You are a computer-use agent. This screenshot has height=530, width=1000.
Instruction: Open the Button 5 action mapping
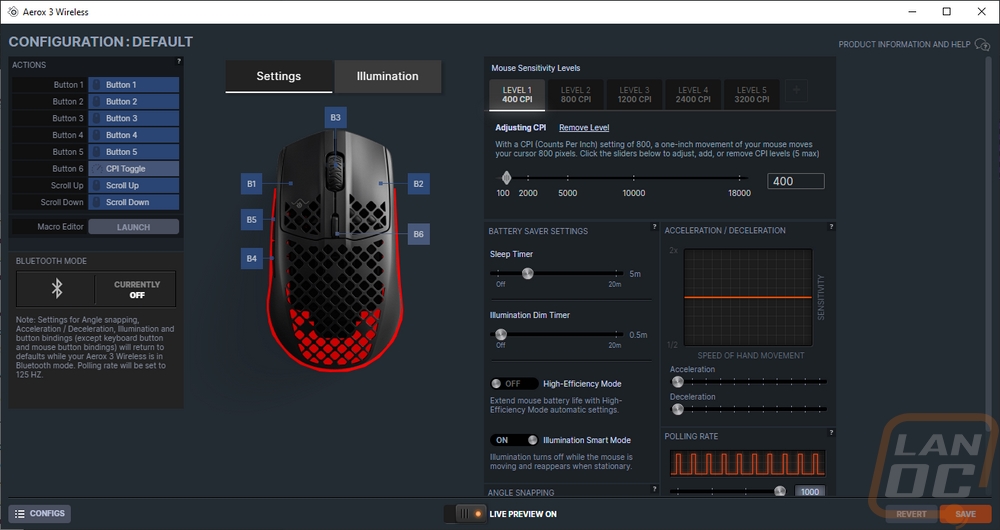133,152
